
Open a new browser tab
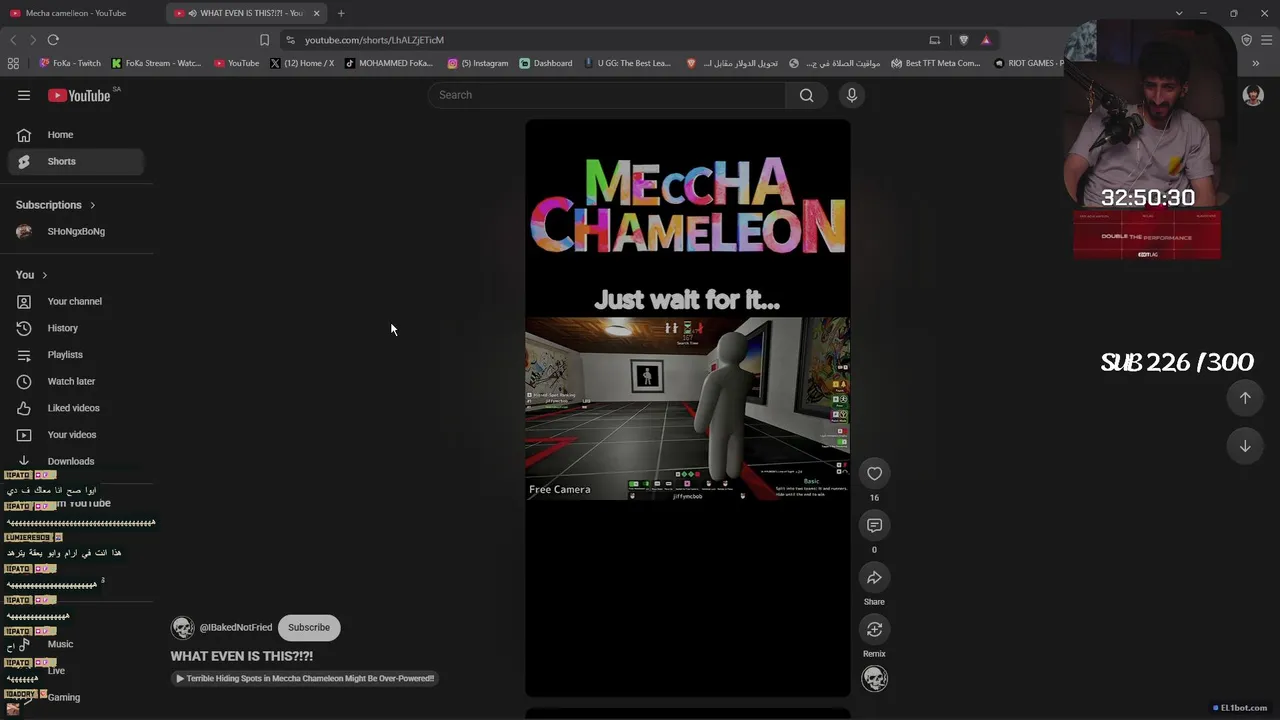(341, 13)
